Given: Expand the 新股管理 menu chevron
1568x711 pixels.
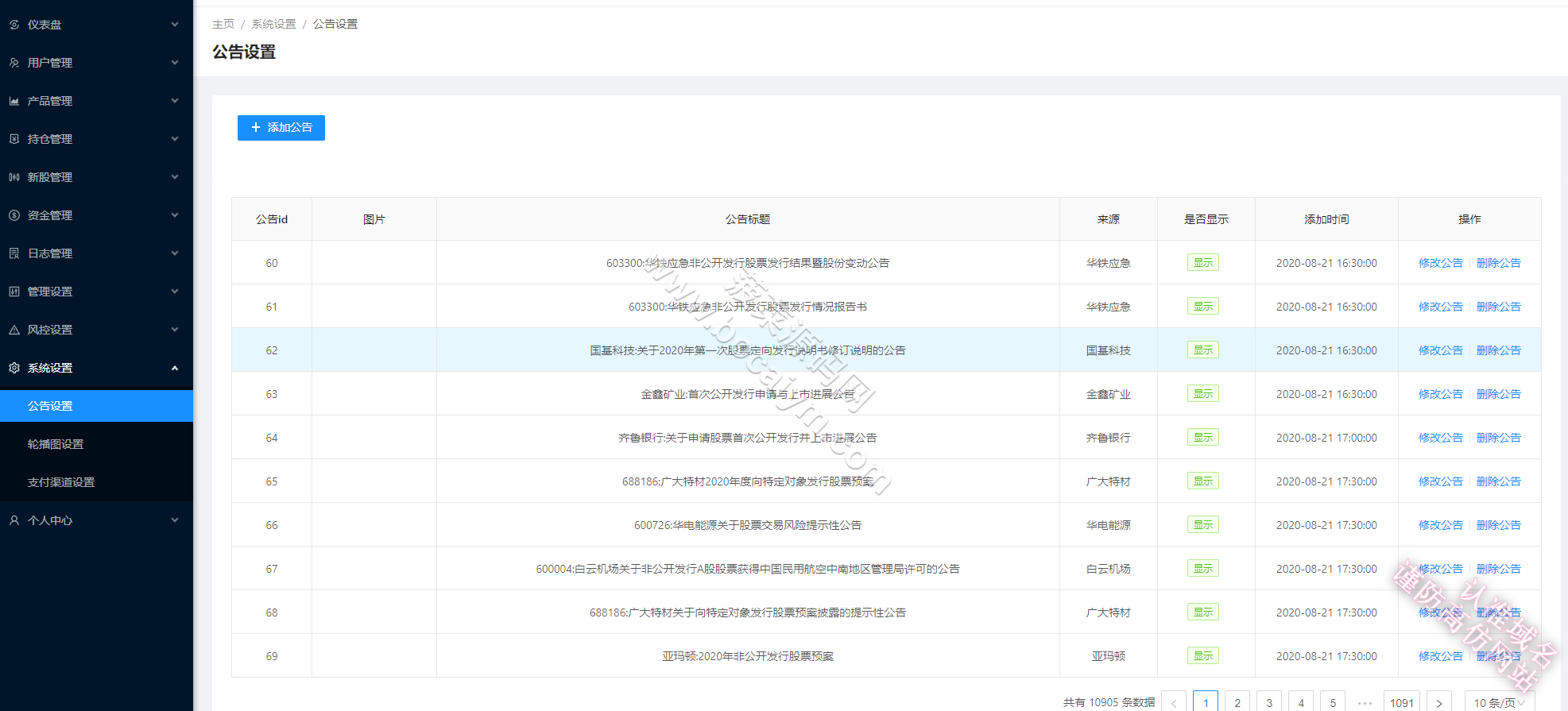Looking at the screenshot, I should click(x=175, y=177).
